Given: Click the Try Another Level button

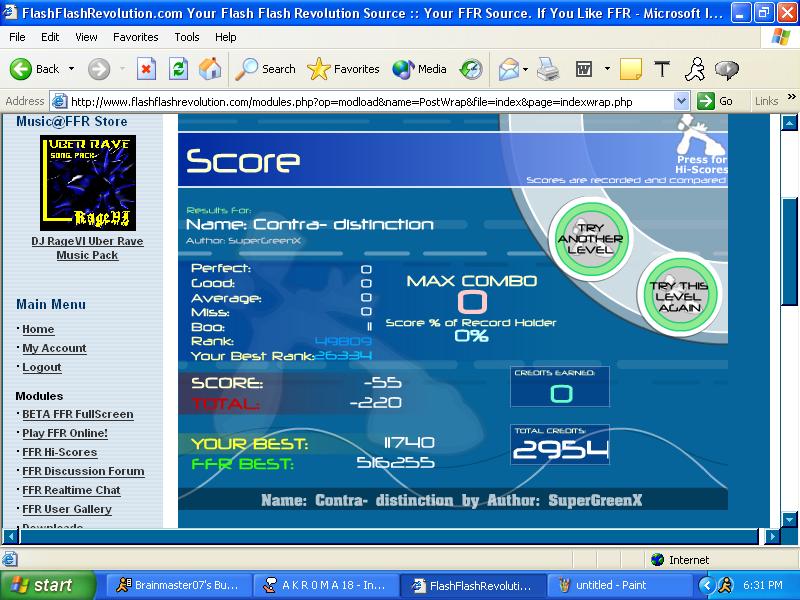Looking at the screenshot, I should [x=591, y=239].
